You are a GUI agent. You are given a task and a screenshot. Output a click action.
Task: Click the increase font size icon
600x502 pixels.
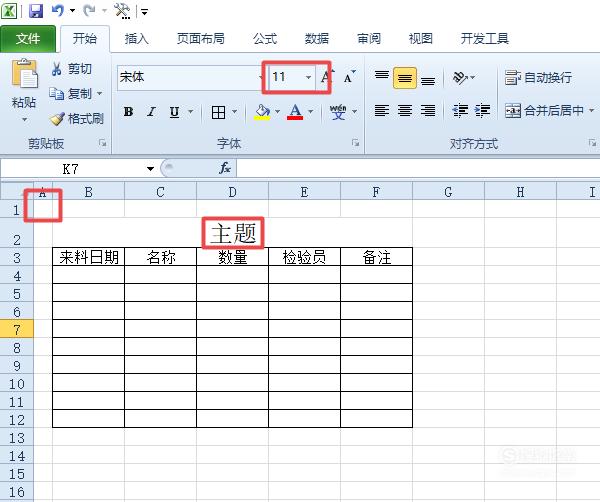[x=328, y=77]
